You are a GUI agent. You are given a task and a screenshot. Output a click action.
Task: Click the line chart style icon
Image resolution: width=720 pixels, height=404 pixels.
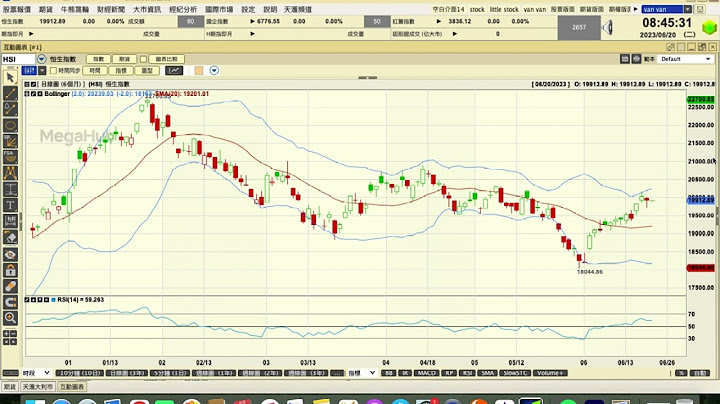(174, 70)
